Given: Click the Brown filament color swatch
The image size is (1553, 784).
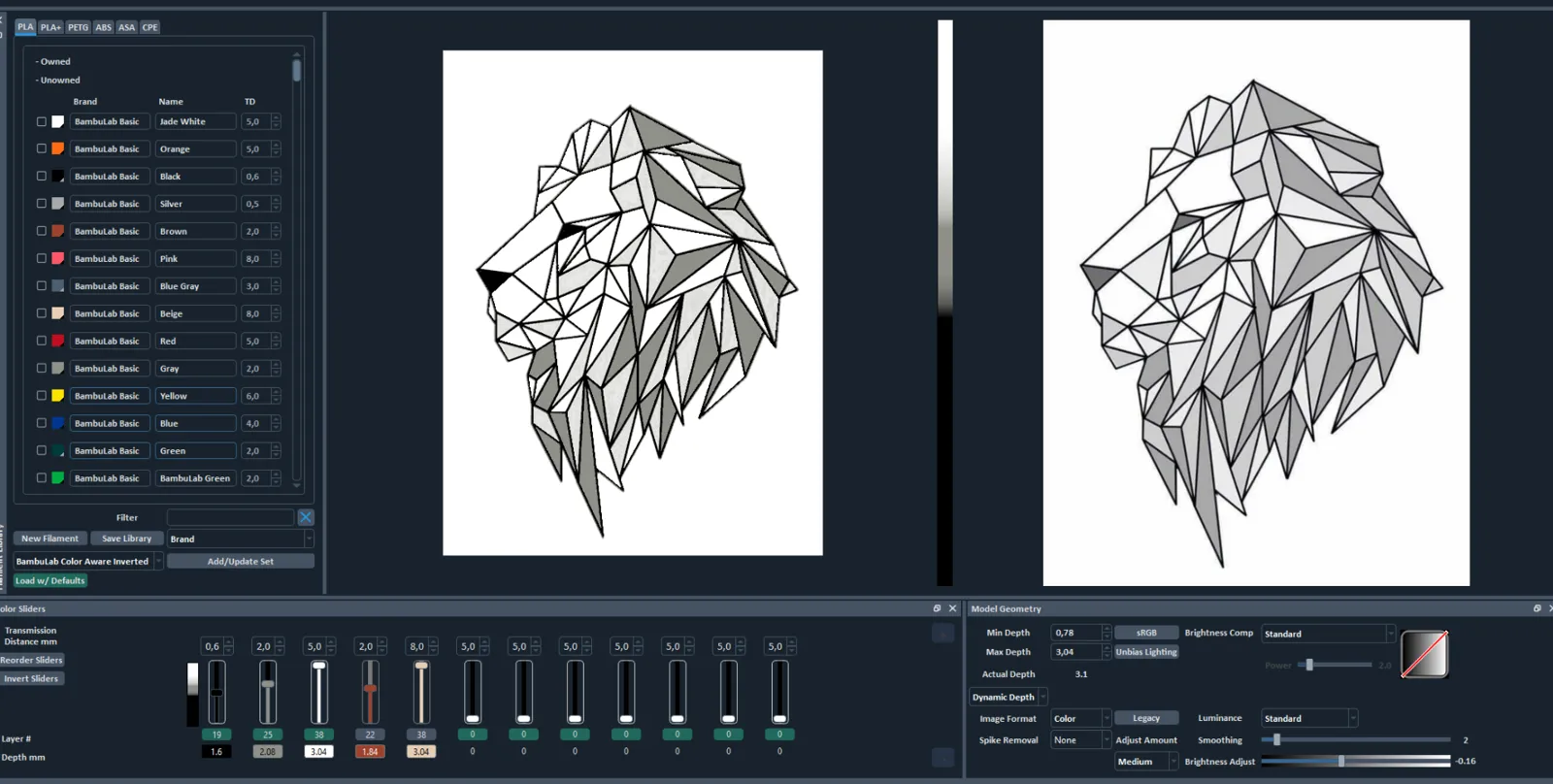Looking at the screenshot, I should [x=58, y=231].
